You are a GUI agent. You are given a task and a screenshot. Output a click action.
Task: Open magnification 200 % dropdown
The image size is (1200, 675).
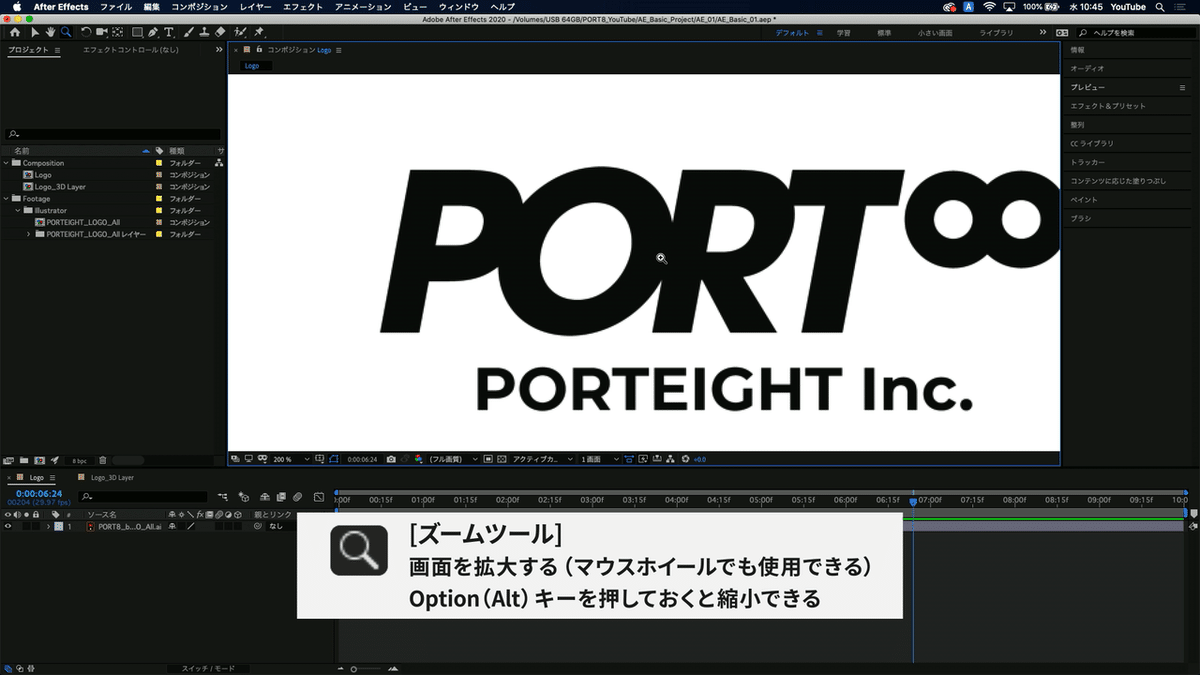click(289, 459)
